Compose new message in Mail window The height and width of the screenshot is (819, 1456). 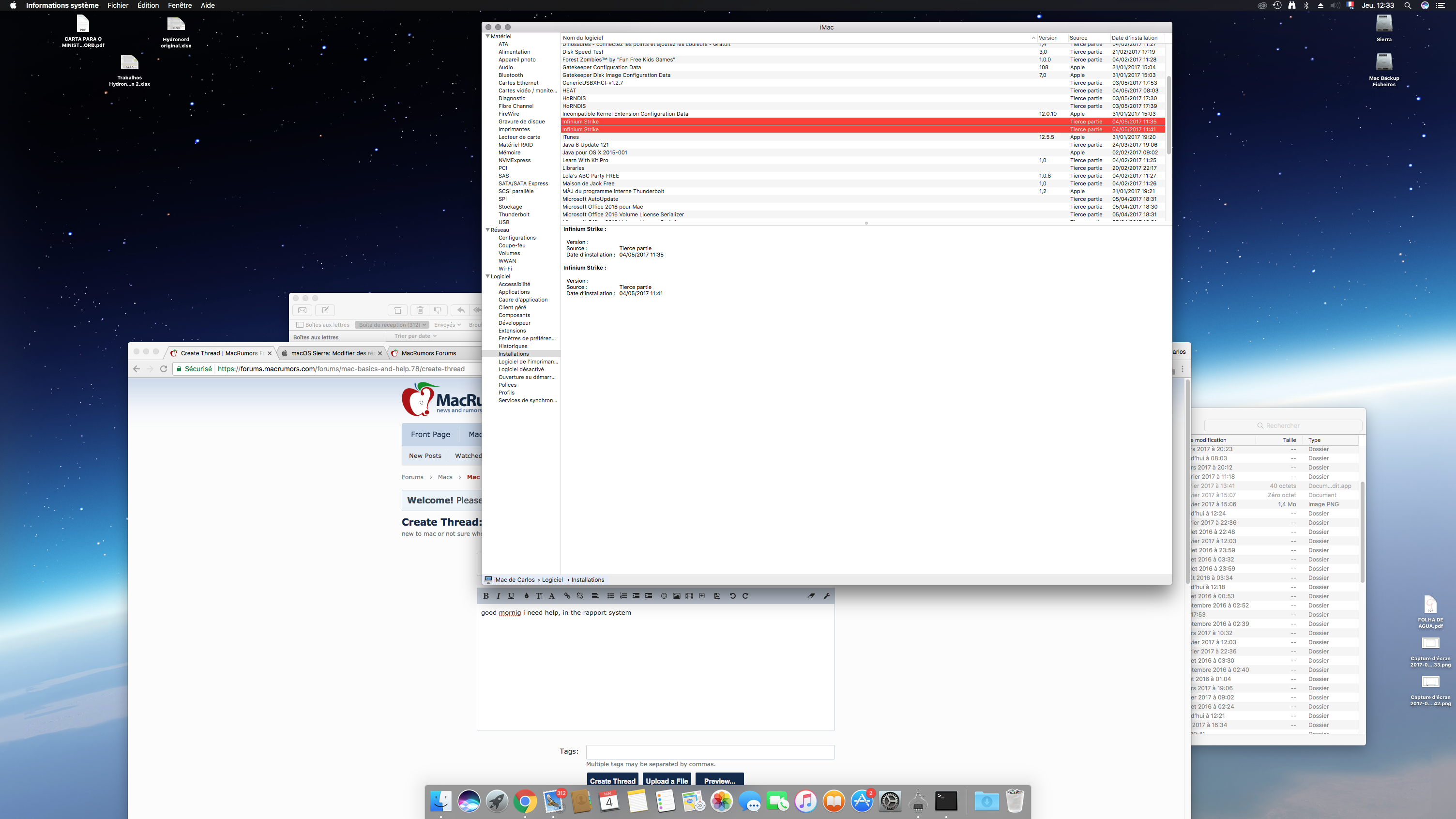click(326, 310)
